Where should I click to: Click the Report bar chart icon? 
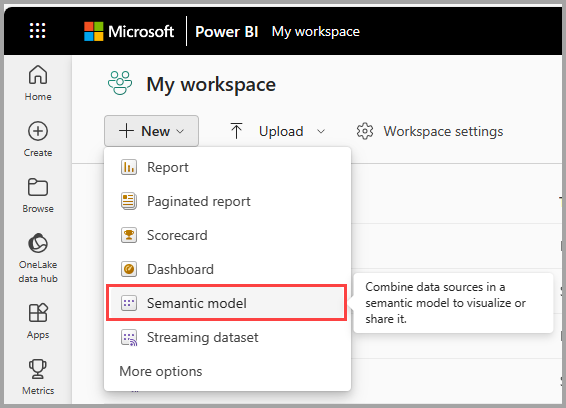click(129, 168)
